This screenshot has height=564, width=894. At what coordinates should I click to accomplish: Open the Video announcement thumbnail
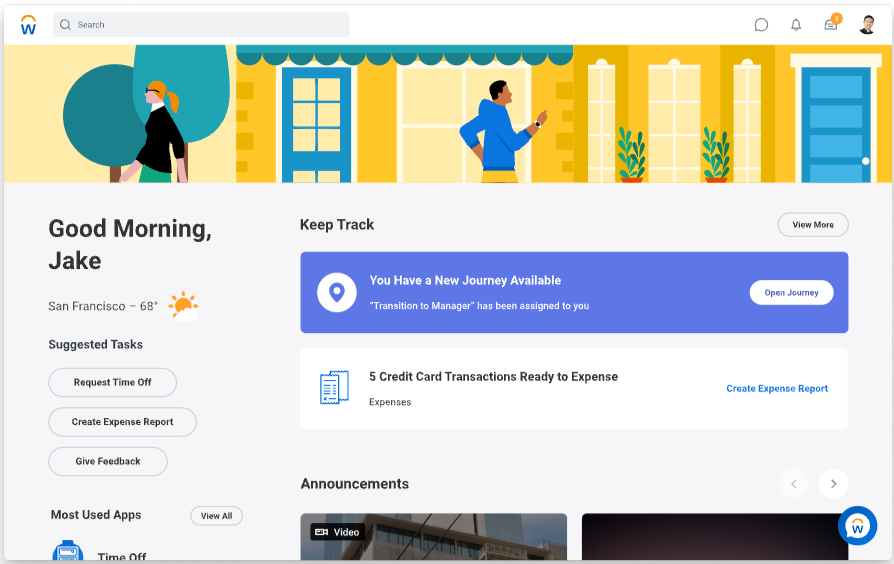[x=434, y=537]
